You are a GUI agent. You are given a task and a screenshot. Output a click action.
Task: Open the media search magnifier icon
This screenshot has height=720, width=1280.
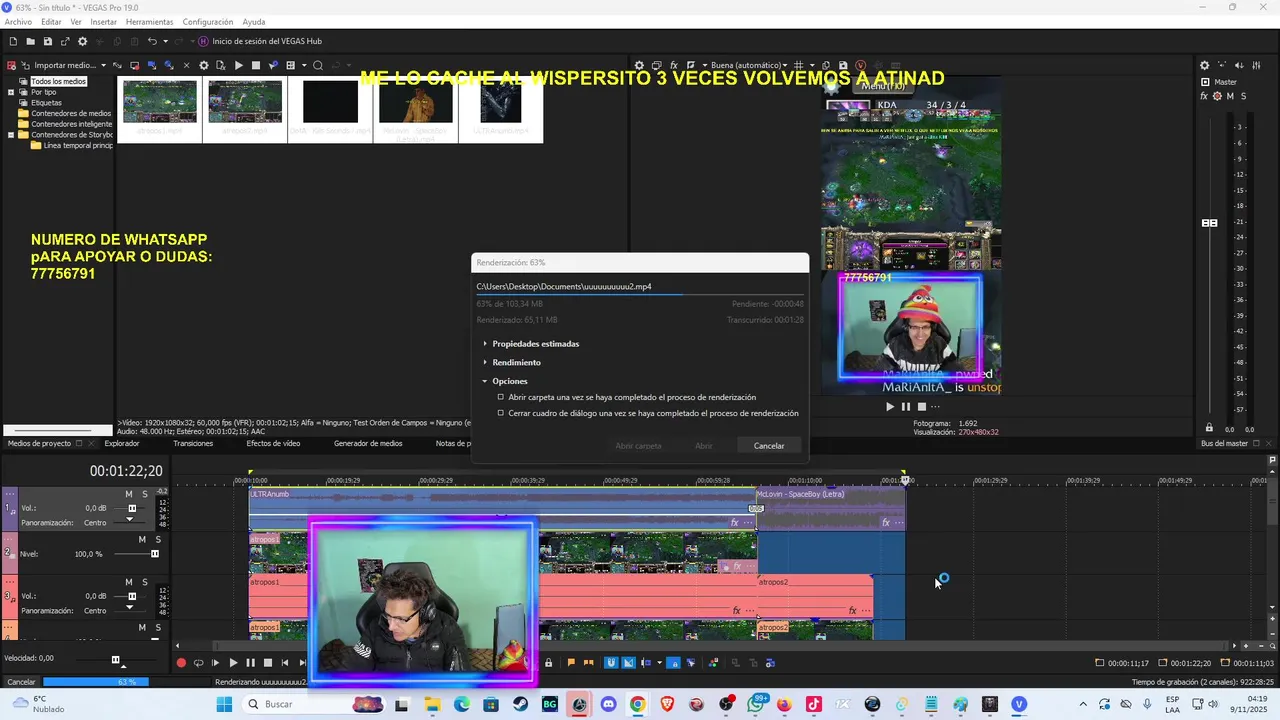[x=317, y=65]
